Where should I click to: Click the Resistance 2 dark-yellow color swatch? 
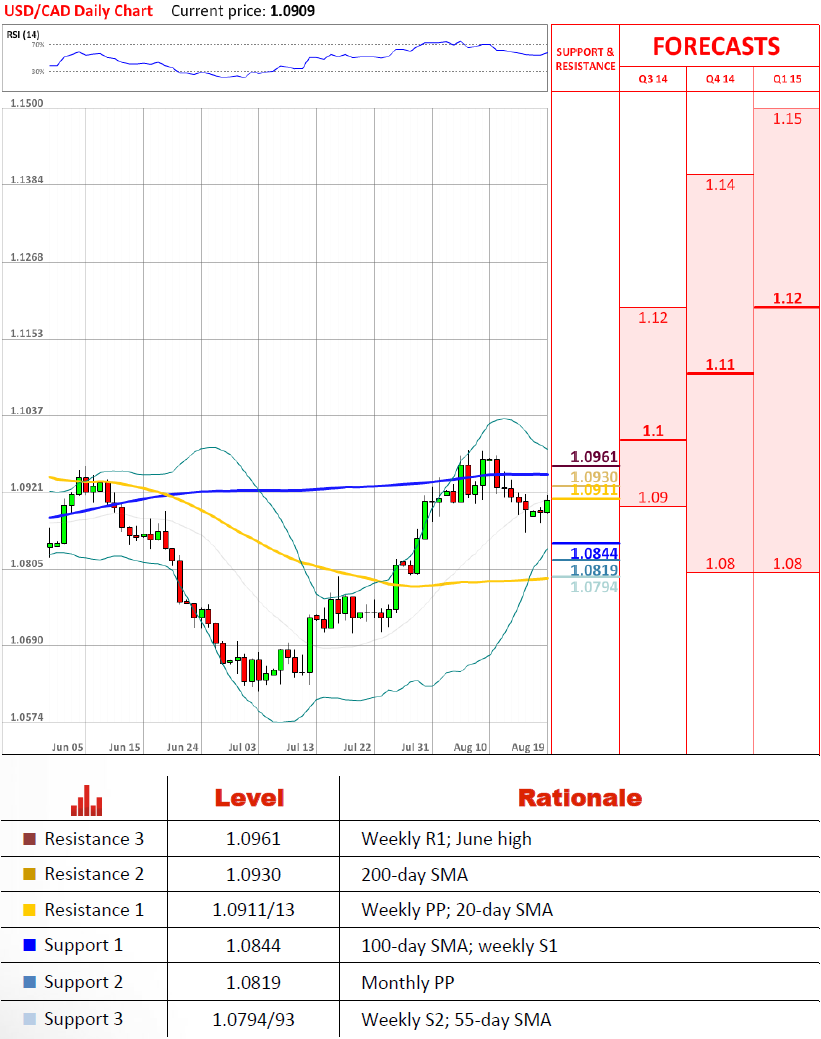pos(29,874)
